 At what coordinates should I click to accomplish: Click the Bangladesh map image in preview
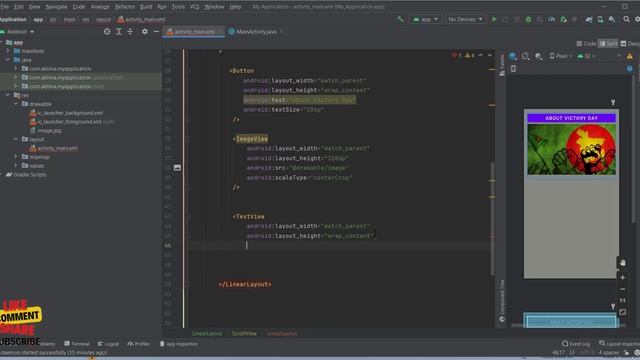(571, 149)
